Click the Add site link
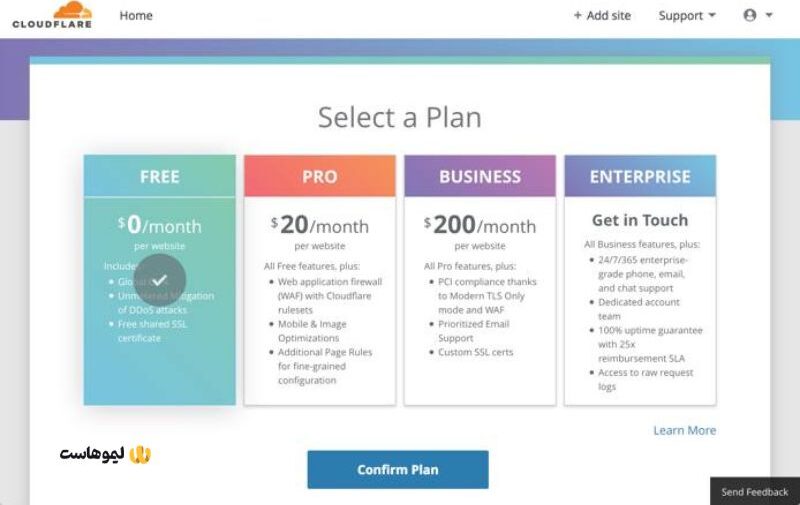The image size is (800, 505). click(x=603, y=16)
